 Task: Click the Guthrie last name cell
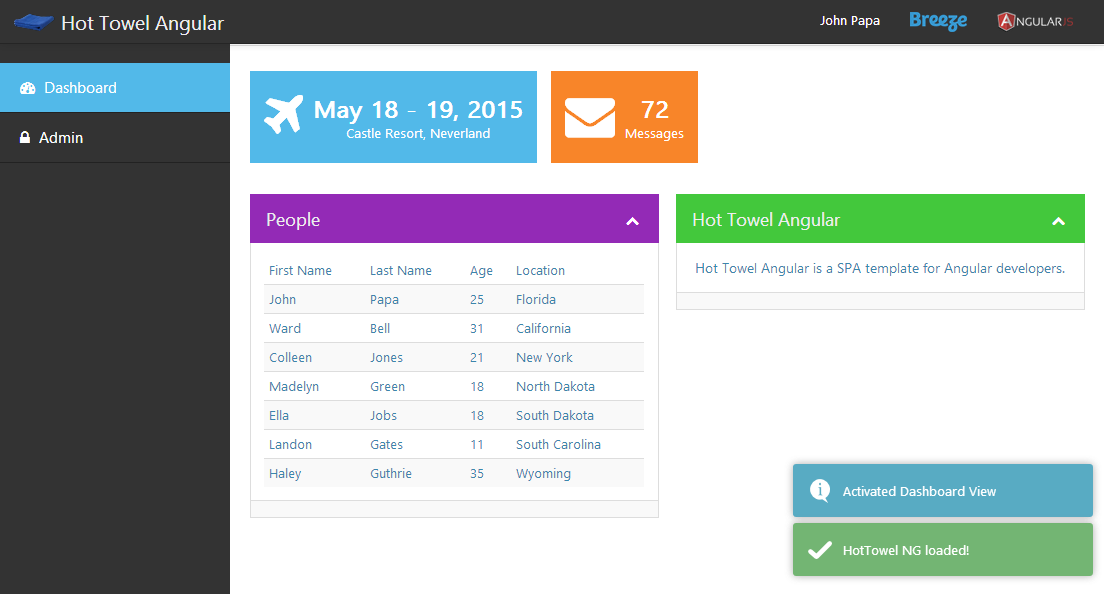tap(391, 473)
